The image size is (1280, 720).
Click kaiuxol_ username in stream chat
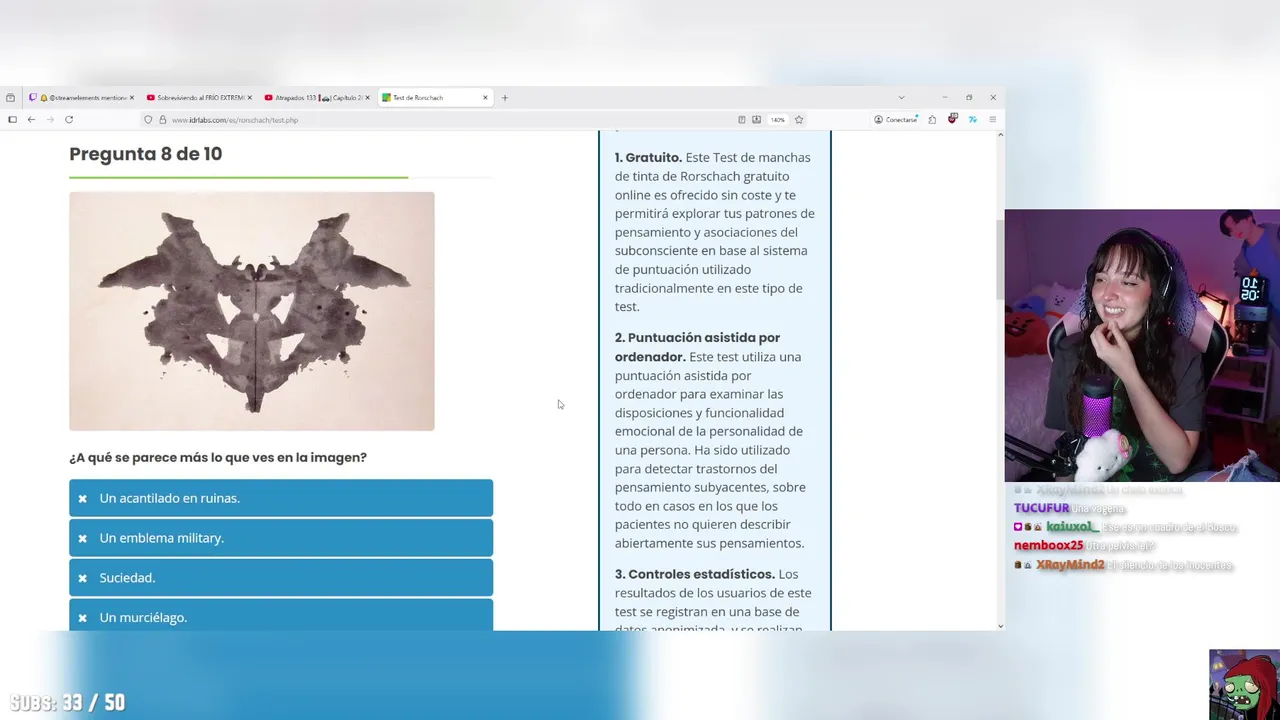(x=1072, y=527)
